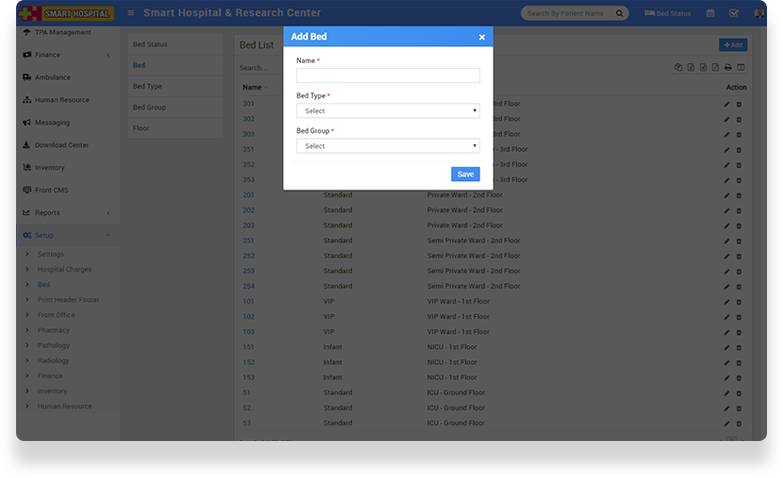Image resolution: width=783 pixels, height=478 pixels.
Task: Close the Add Bed dialog
Action: (481, 37)
